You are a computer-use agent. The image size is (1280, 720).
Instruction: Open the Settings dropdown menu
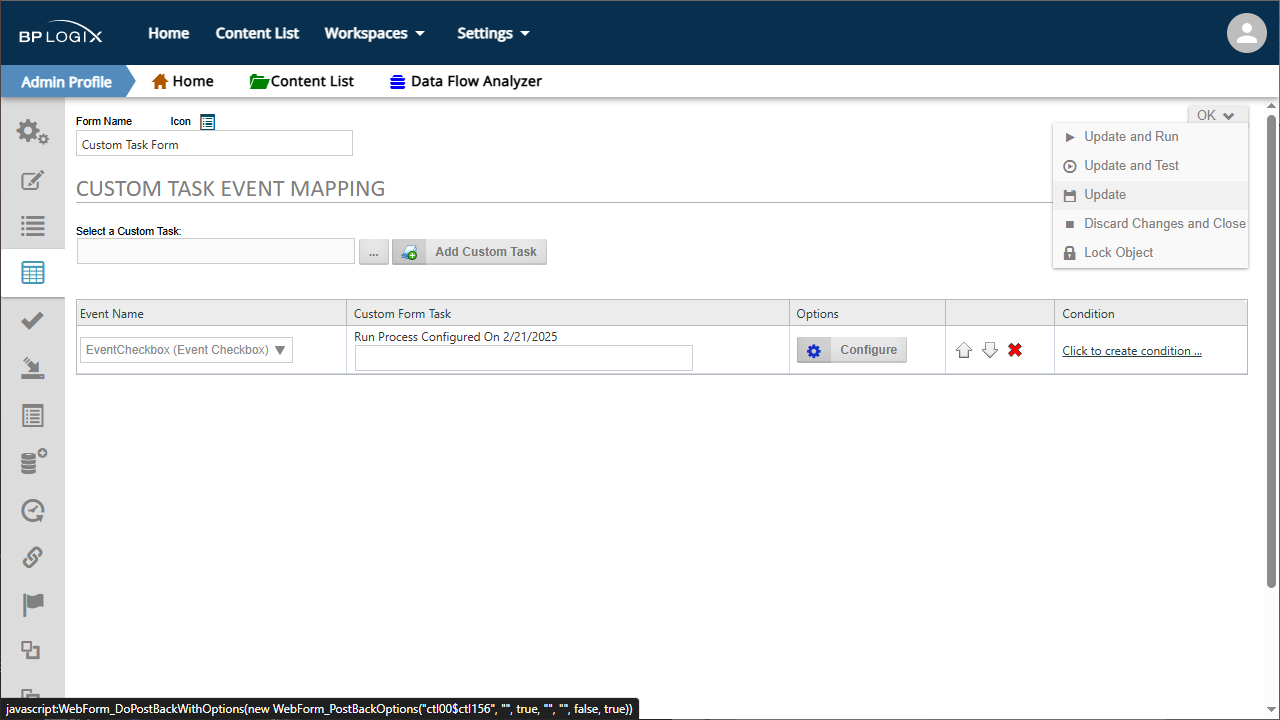[x=493, y=33]
